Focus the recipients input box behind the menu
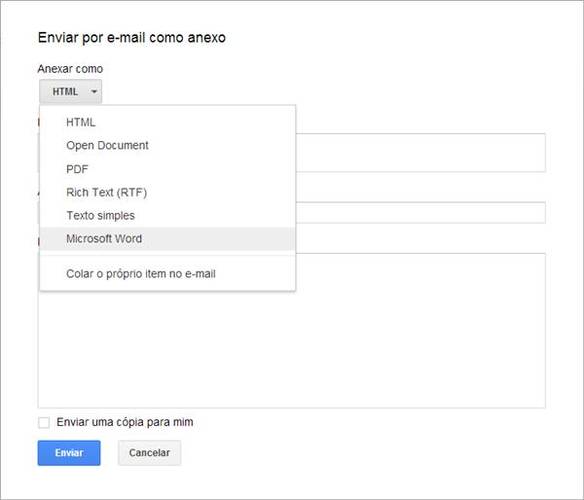Viewport: 584px width, 500px height. coord(420,152)
